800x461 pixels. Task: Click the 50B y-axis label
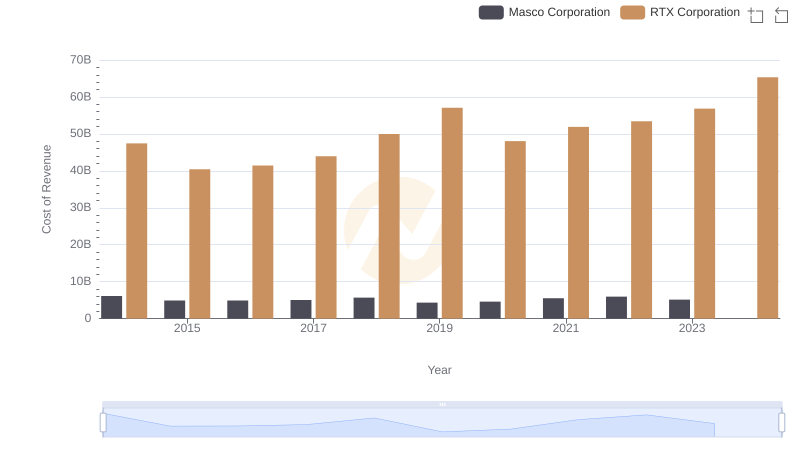coord(81,133)
